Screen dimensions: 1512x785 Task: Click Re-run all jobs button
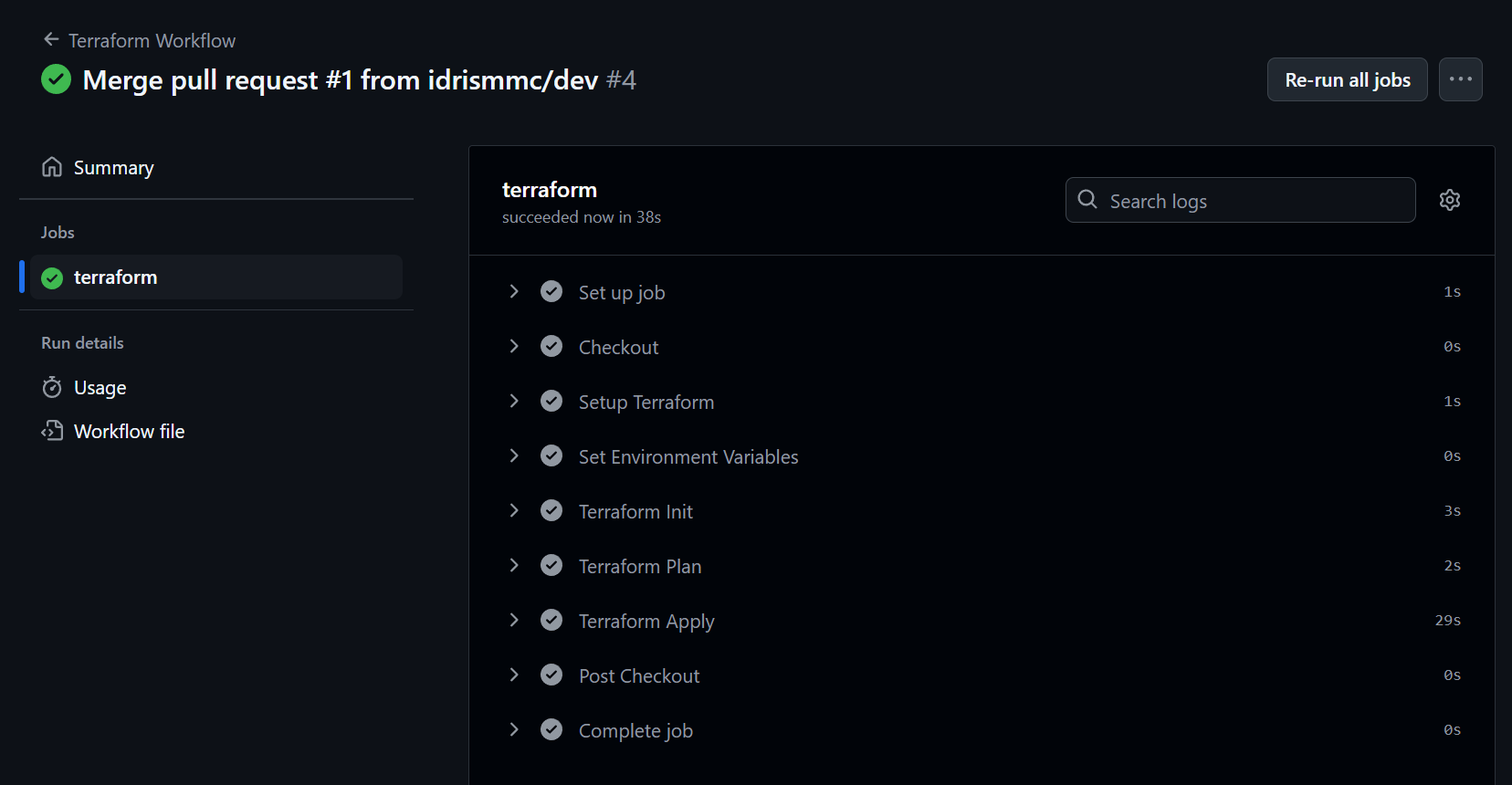click(1347, 79)
